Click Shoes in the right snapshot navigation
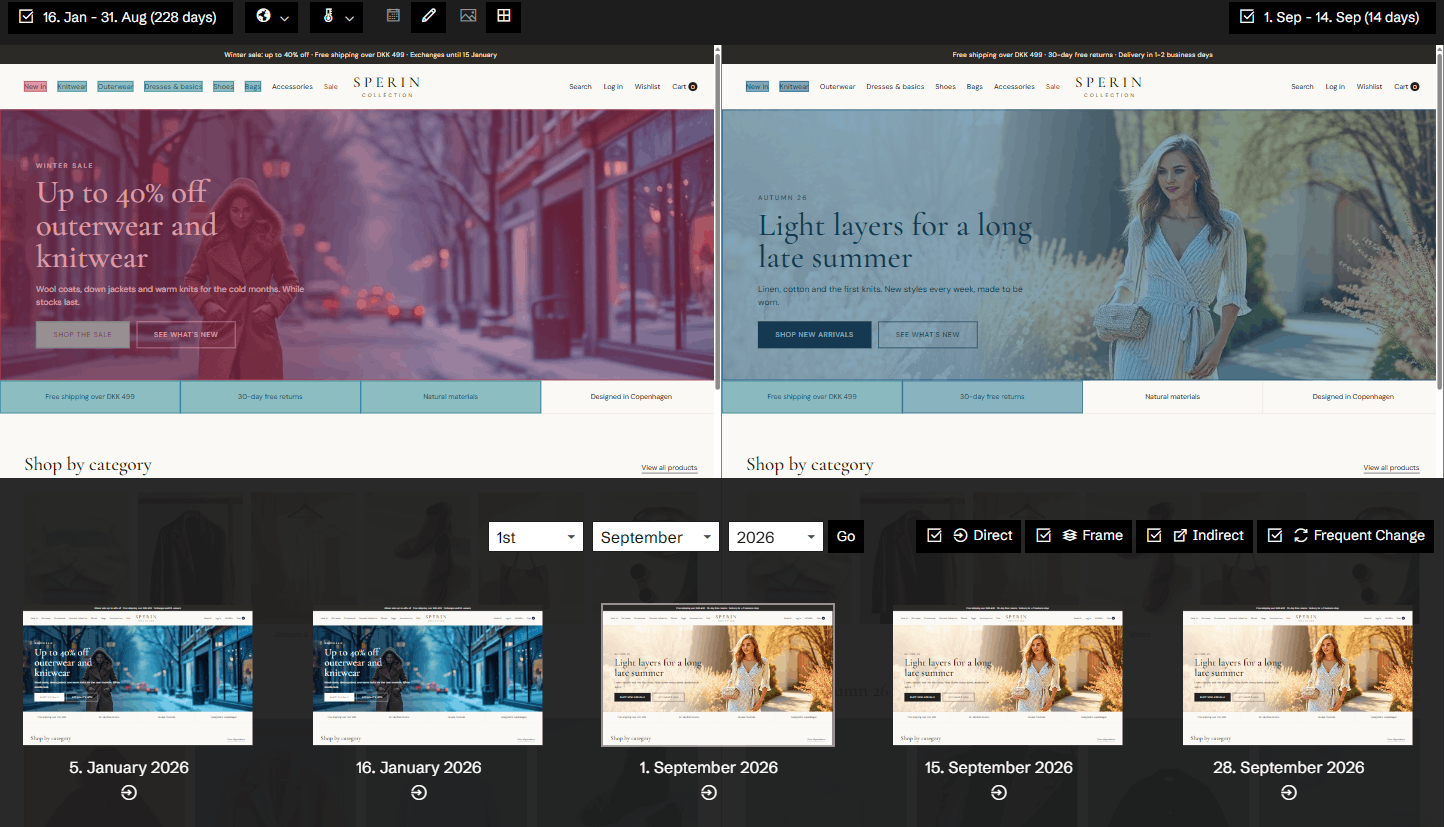Image resolution: width=1444 pixels, height=827 pixels. click(x=946, y=87)
